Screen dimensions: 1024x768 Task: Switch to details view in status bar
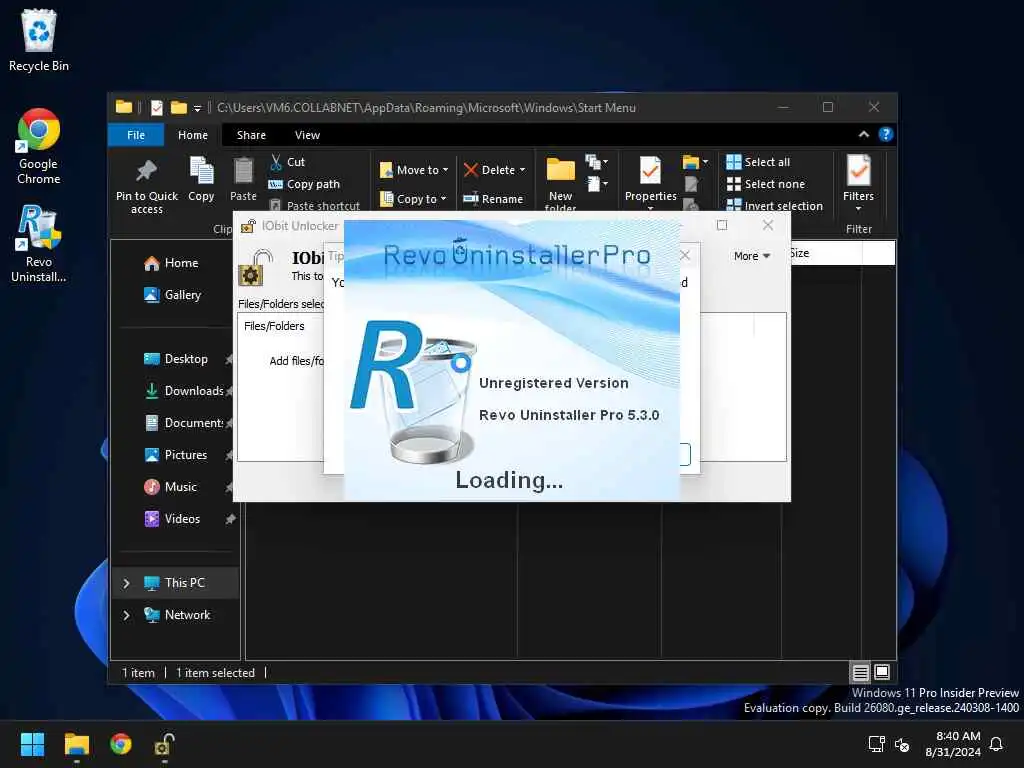[860, 672]
